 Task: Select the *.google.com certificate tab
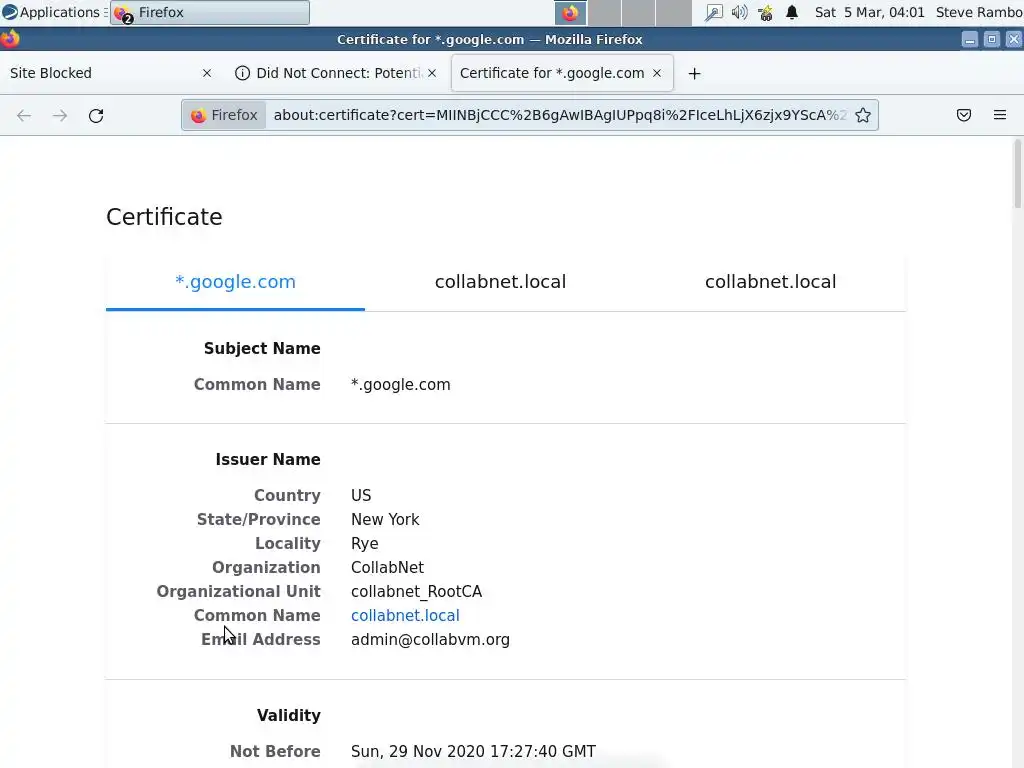click(x=235, y=282)
